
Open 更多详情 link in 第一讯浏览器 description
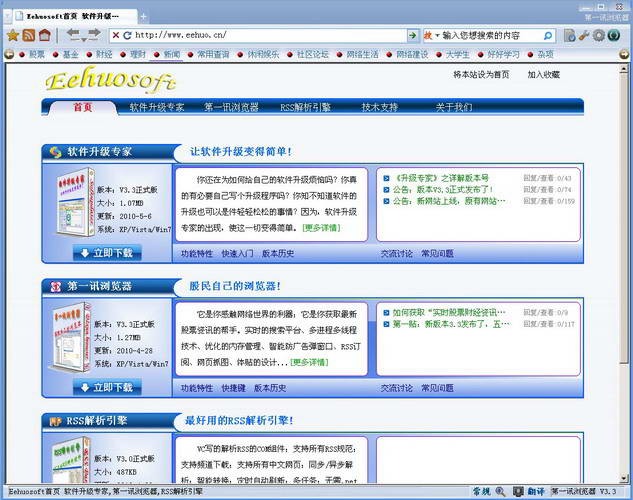pyautogui.click(x=309, y=362)
